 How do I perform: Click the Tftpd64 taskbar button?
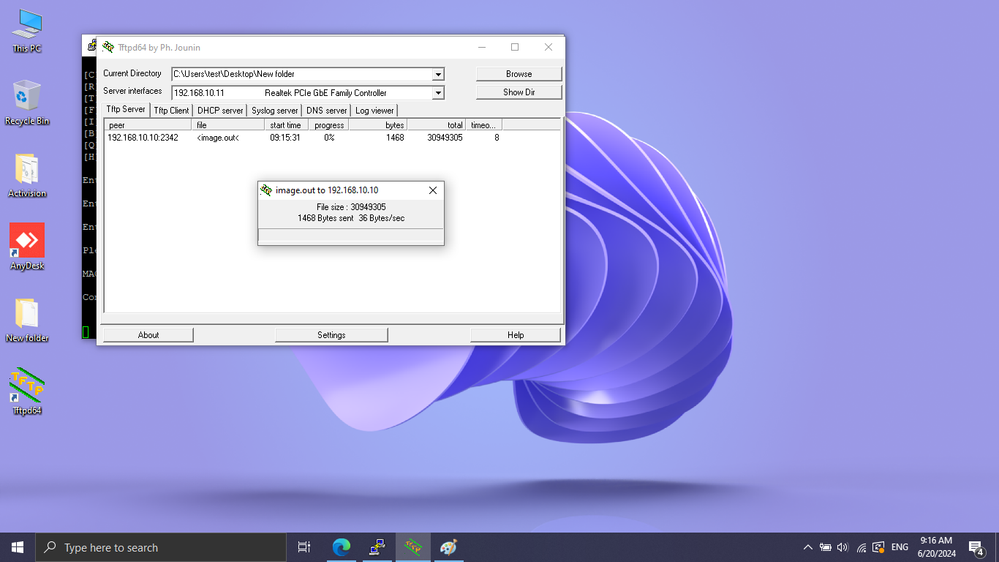coord(413,547)
